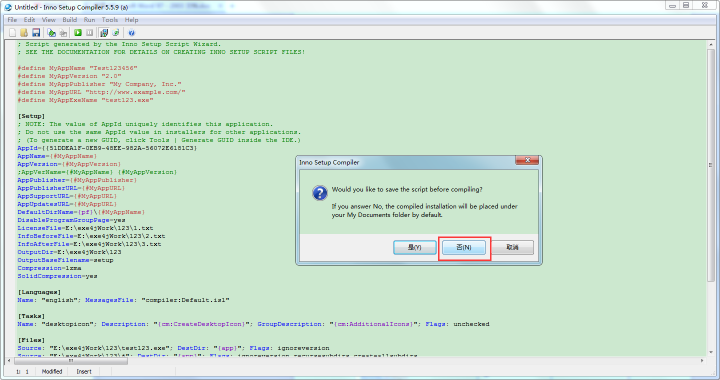The image size is (720, 380).
Task: Open the File menu
Action: [12, 20]
